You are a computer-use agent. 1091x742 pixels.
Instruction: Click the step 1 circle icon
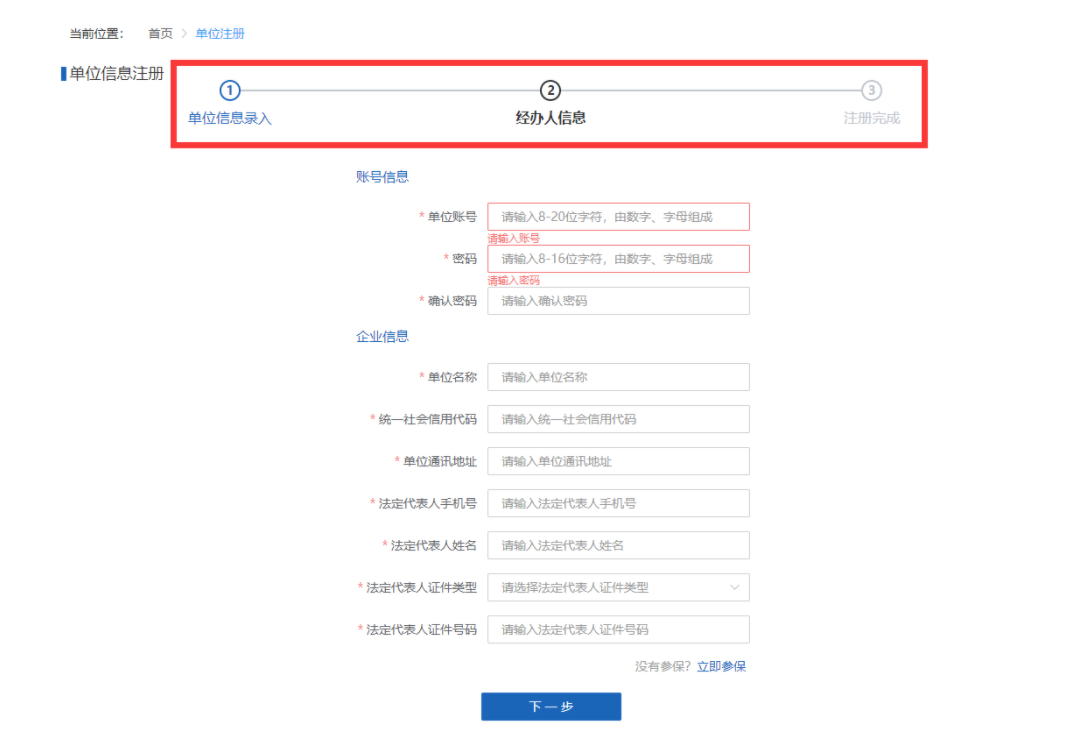click(230, 91)
